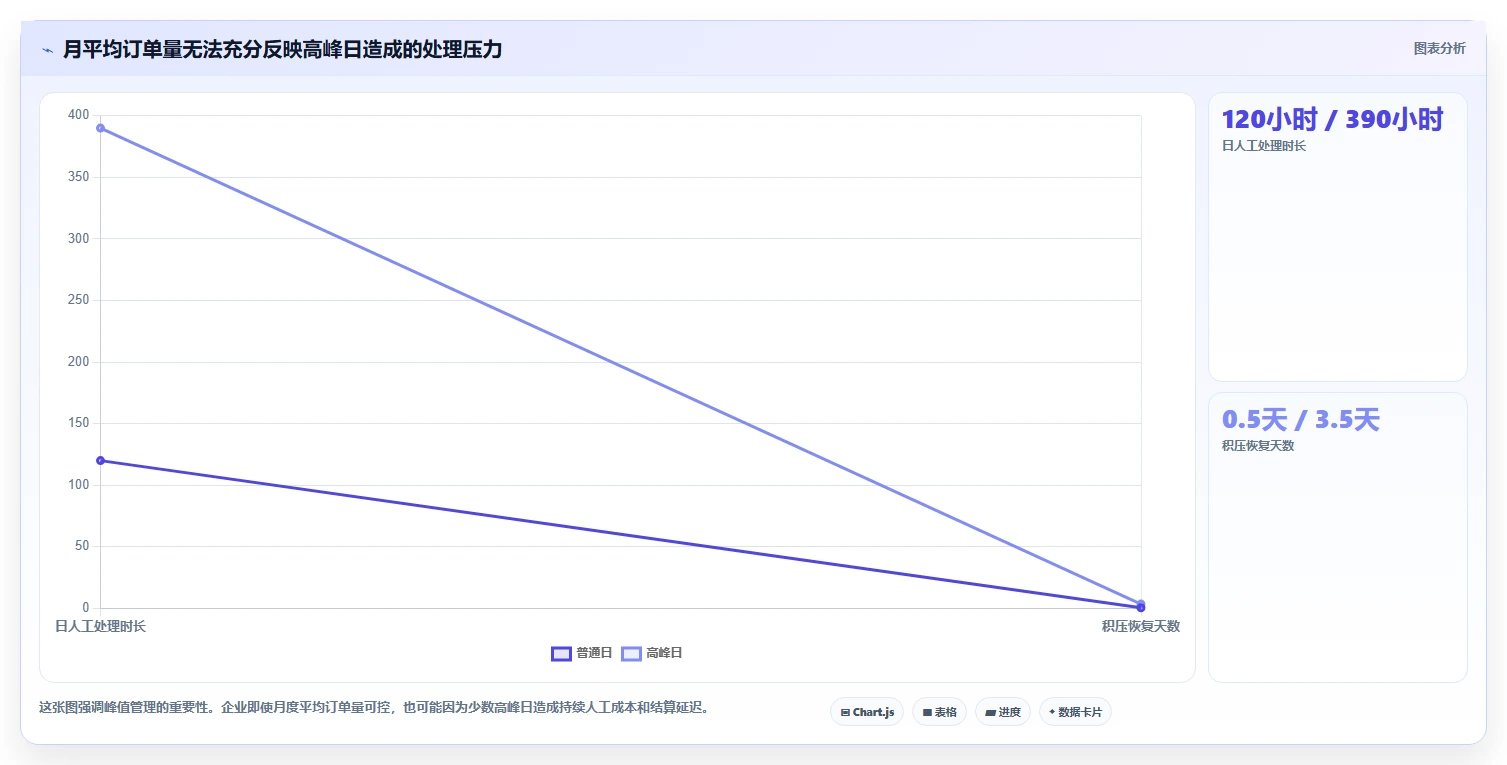The image size is (1507, 765).
Task: Click the Chart.js tag chip
Action: (867, 712)
